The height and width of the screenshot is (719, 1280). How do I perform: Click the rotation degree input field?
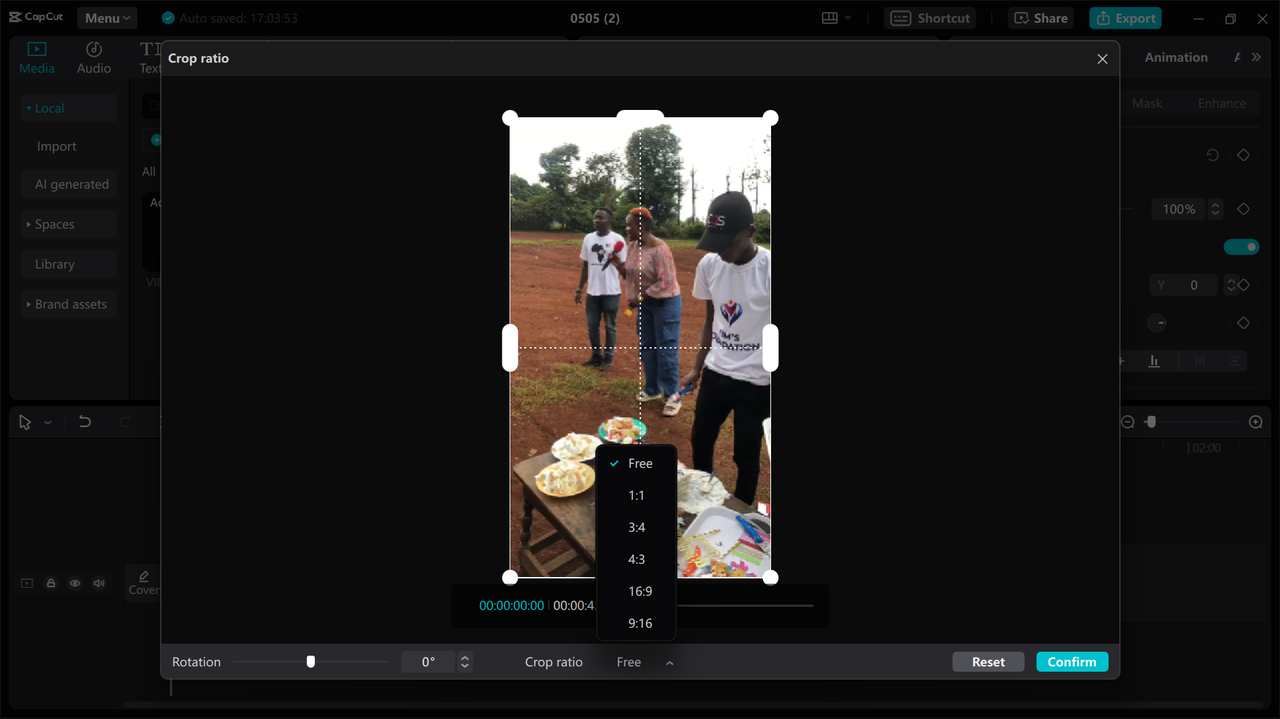coord(428,662)
